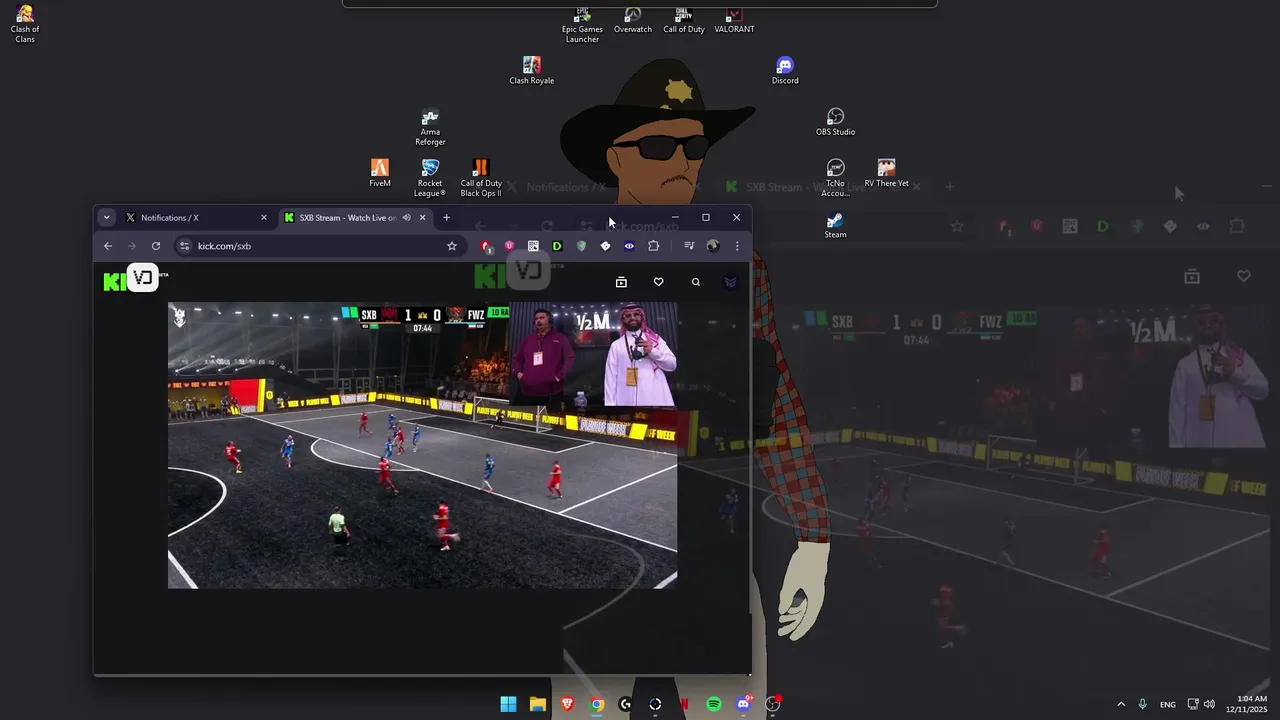1280x720 pixels.
Task: Show hidden system tray icons
Action: point(1120,704)
